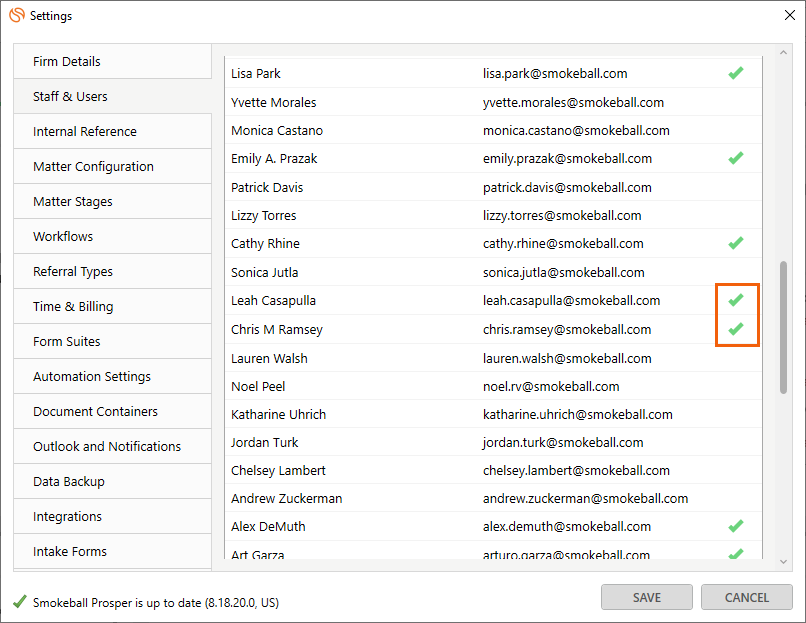Select the Monica Castano staff row
The image size is (806, 623).
coord(493,130)
